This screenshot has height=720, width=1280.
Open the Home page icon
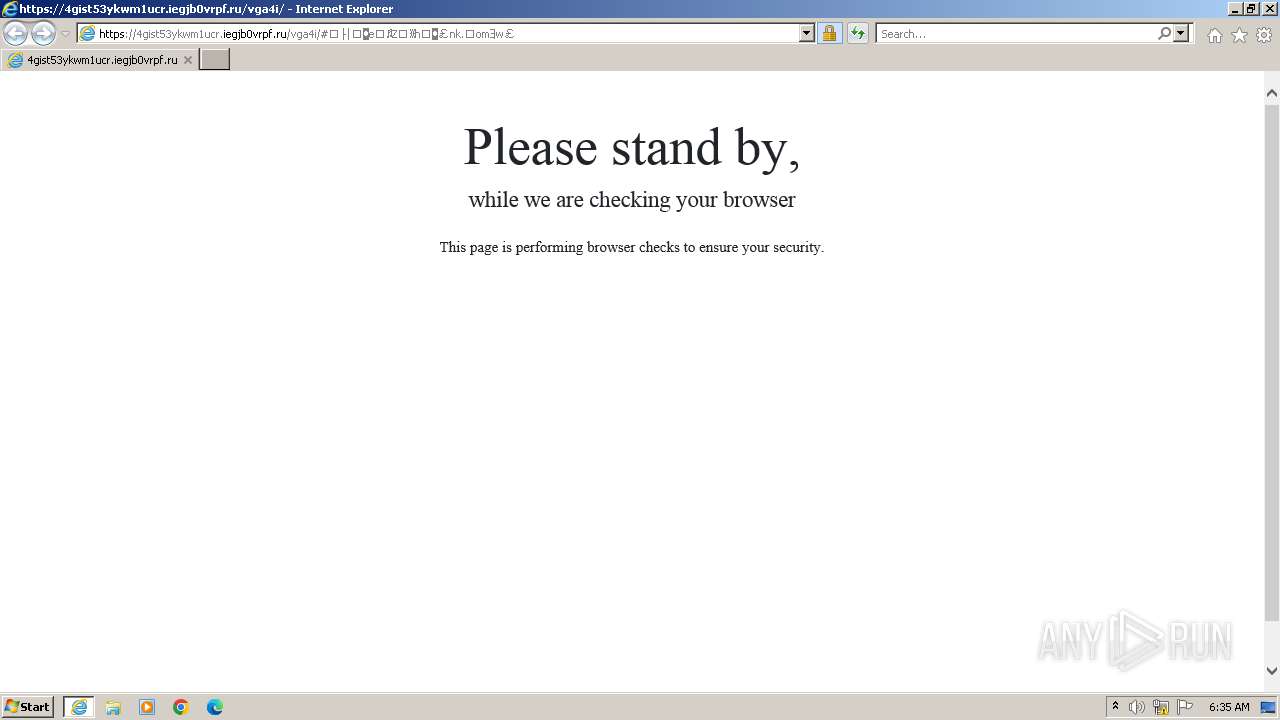click(1214, 35)
